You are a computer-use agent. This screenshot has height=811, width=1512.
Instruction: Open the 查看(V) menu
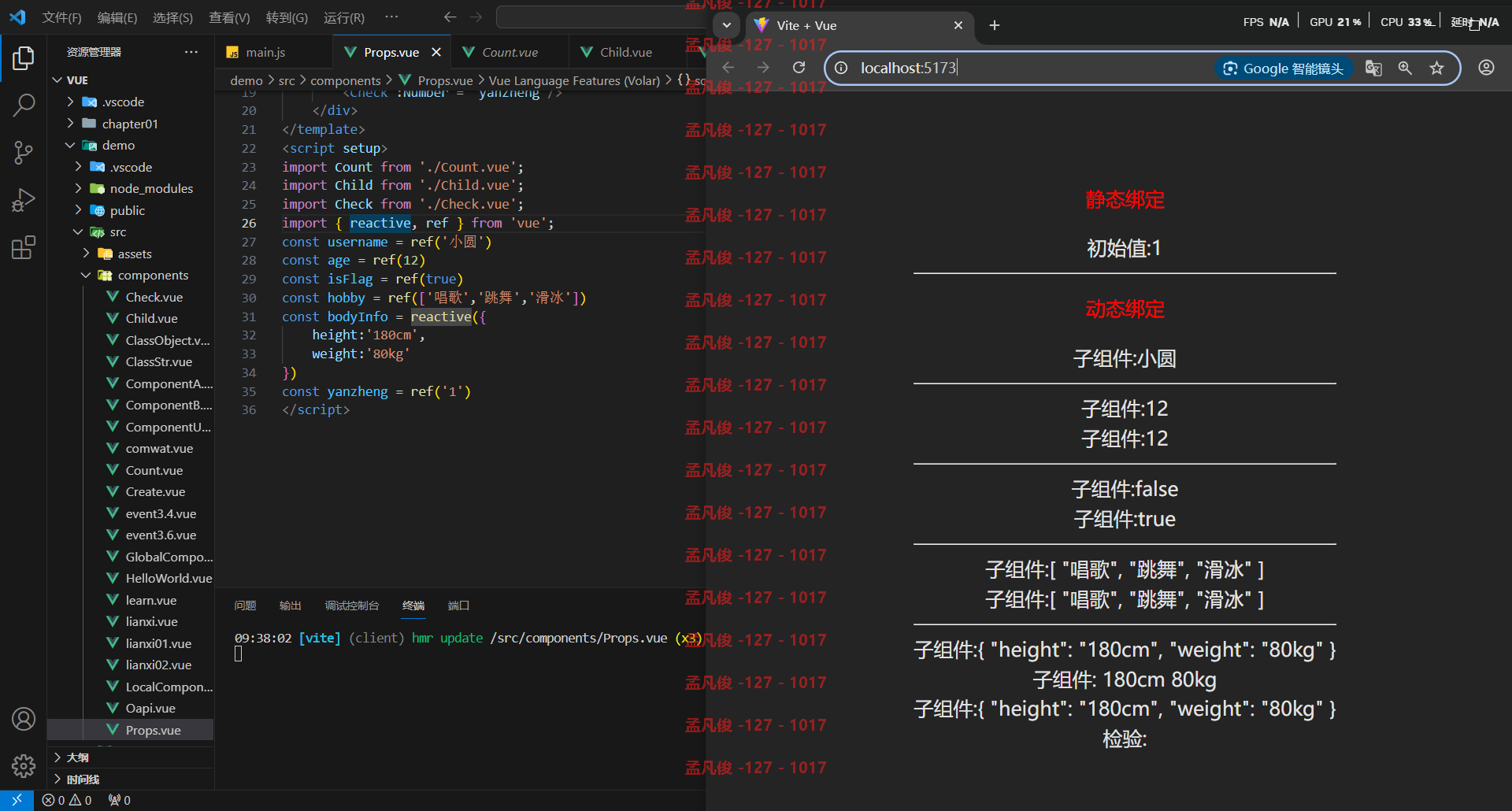(x=229, y=17)
